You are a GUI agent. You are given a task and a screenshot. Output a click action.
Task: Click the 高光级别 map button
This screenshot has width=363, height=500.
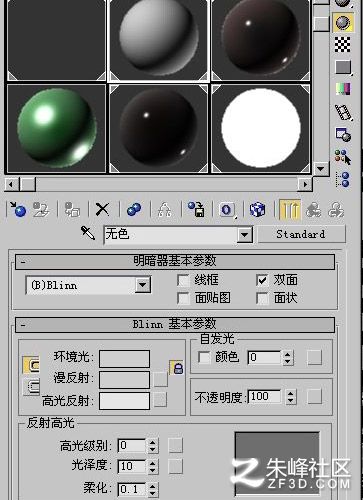point(175,446)
